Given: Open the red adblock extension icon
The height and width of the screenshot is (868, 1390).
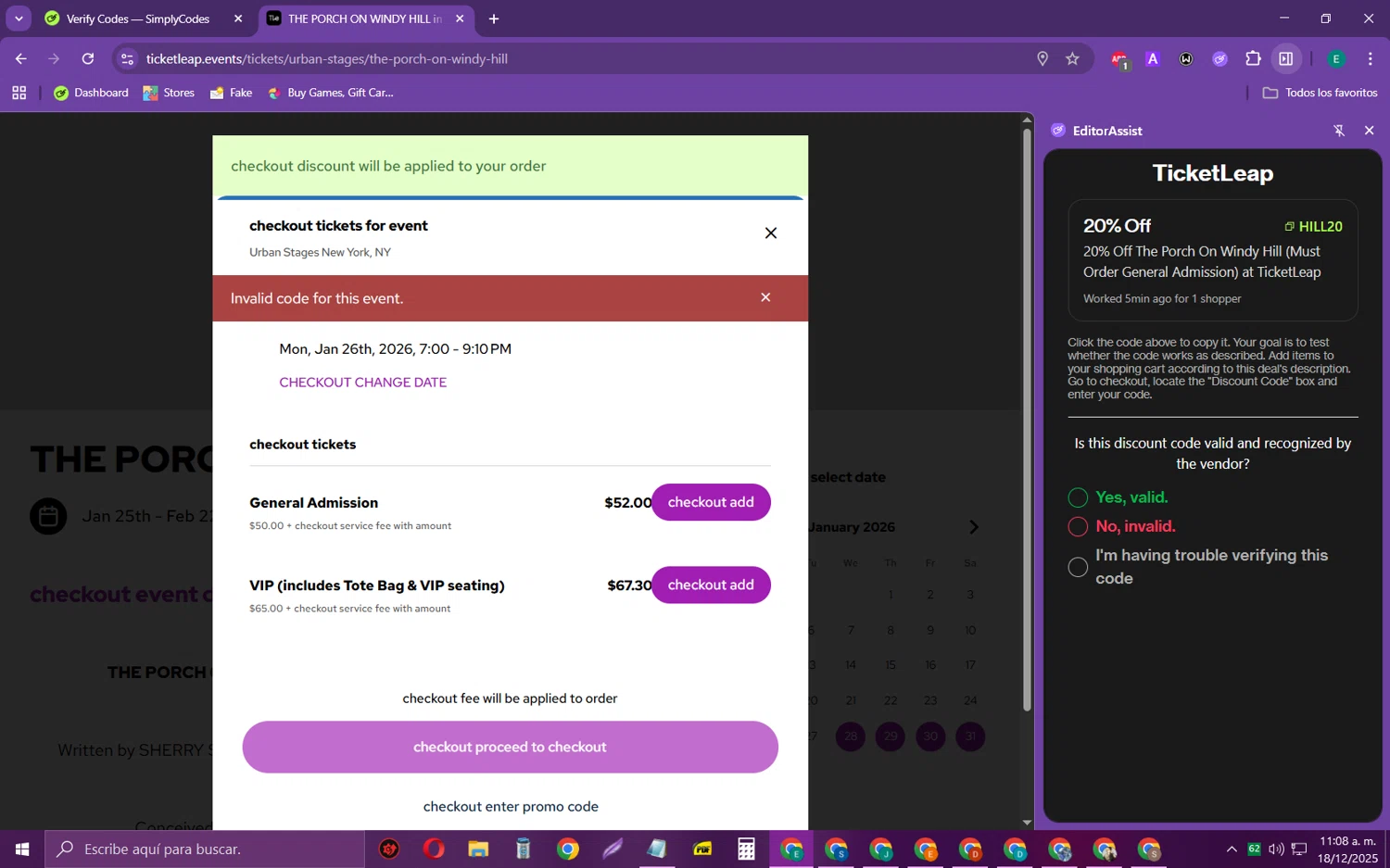Looking at the screenshot, I should 1119,59.
